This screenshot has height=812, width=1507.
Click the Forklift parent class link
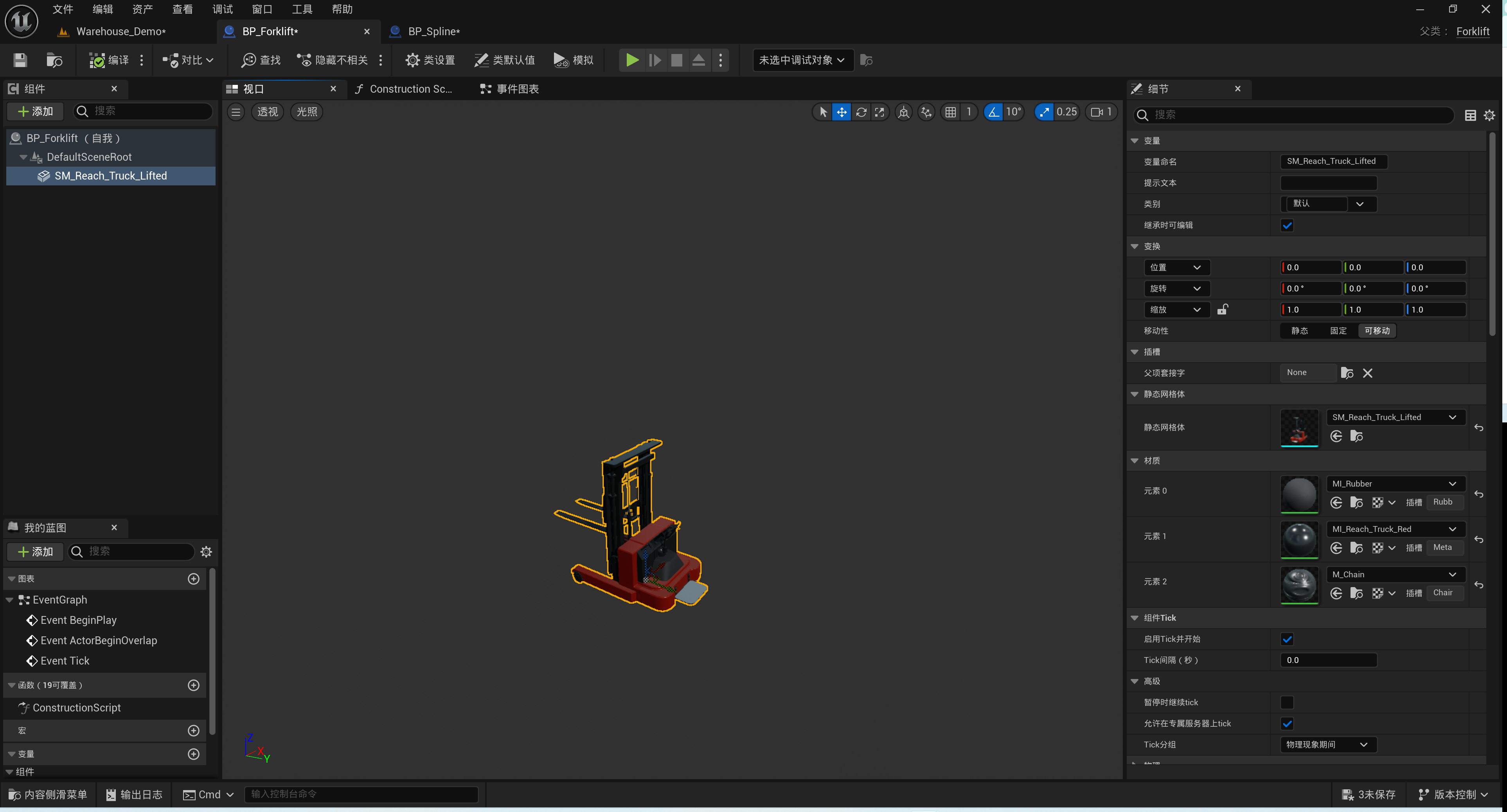(1472, 32)
